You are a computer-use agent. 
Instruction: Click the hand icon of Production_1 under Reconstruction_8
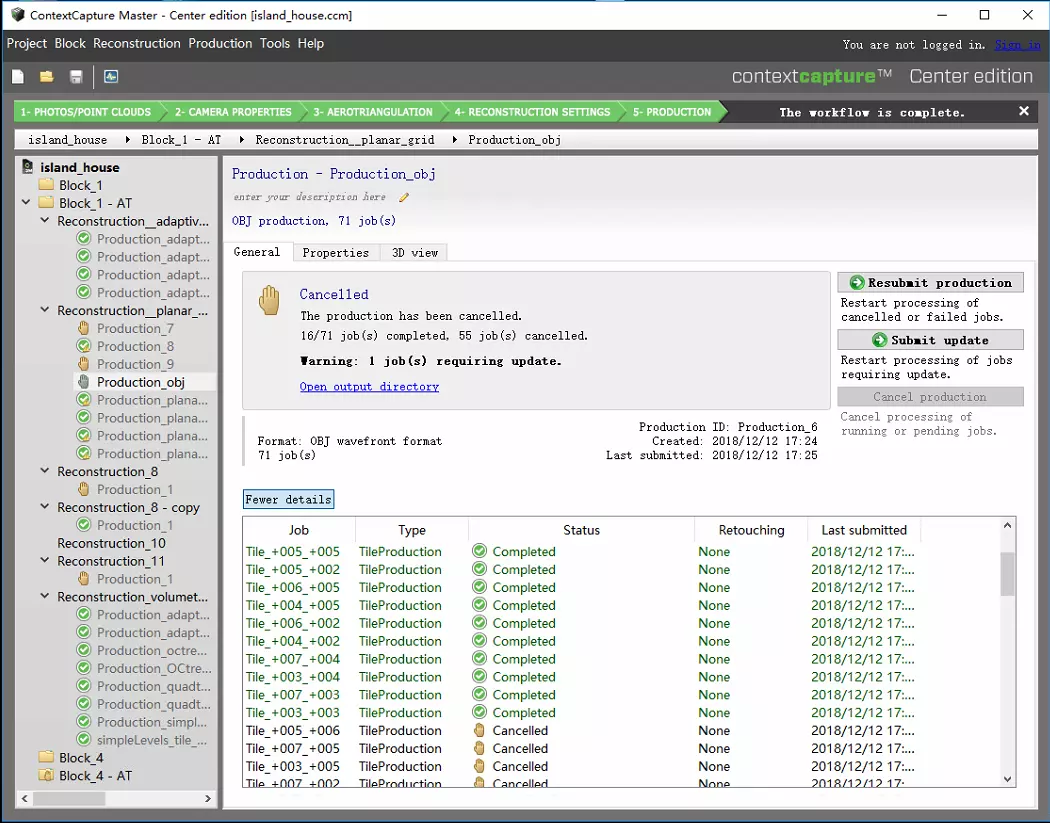(84, 490)
